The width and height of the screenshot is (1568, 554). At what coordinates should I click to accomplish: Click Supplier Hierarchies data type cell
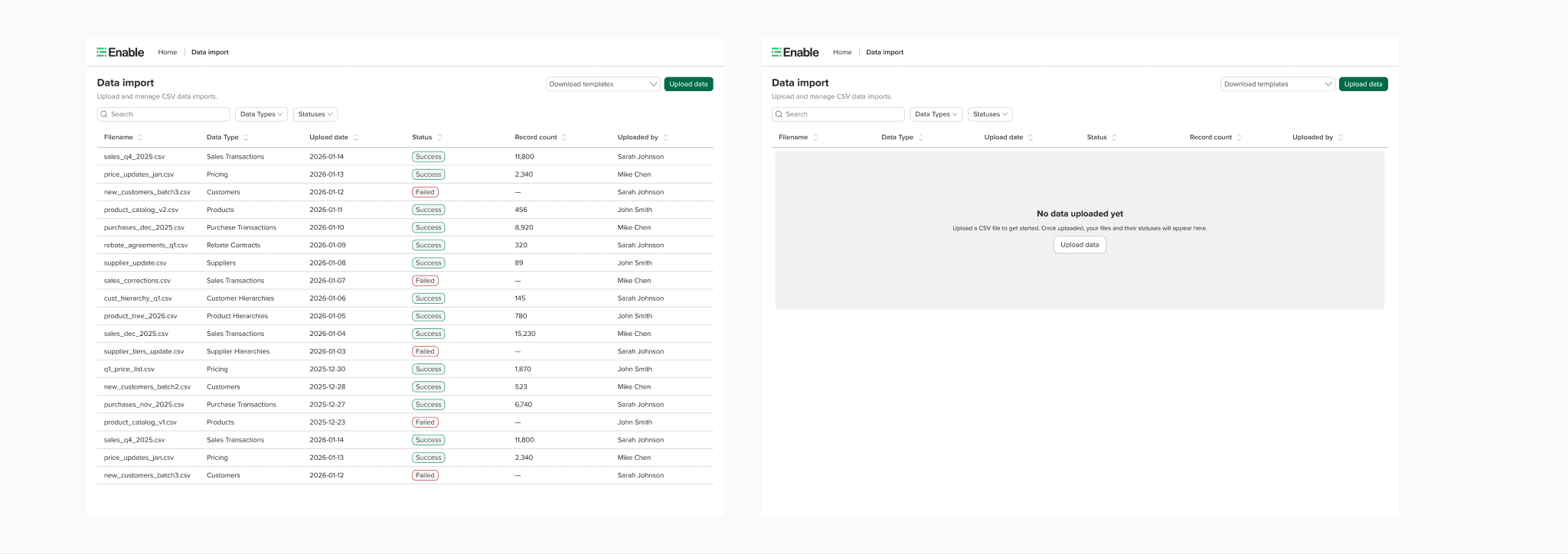[238, 351]
